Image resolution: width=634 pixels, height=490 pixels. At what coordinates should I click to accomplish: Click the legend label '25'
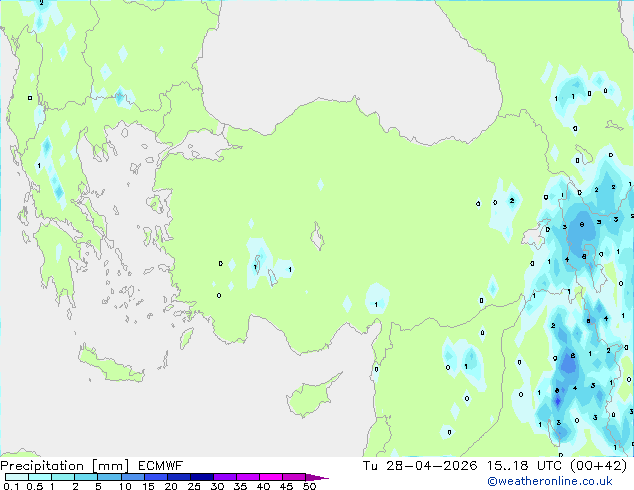tap(194, 486)
